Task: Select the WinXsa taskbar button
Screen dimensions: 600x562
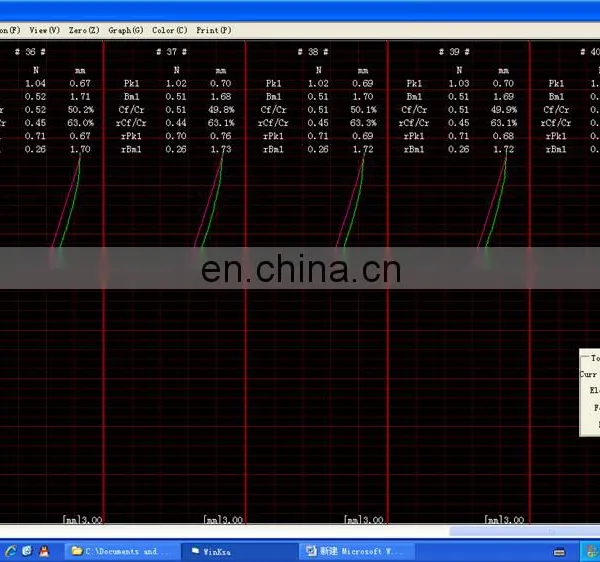Action: click(239, 551)
